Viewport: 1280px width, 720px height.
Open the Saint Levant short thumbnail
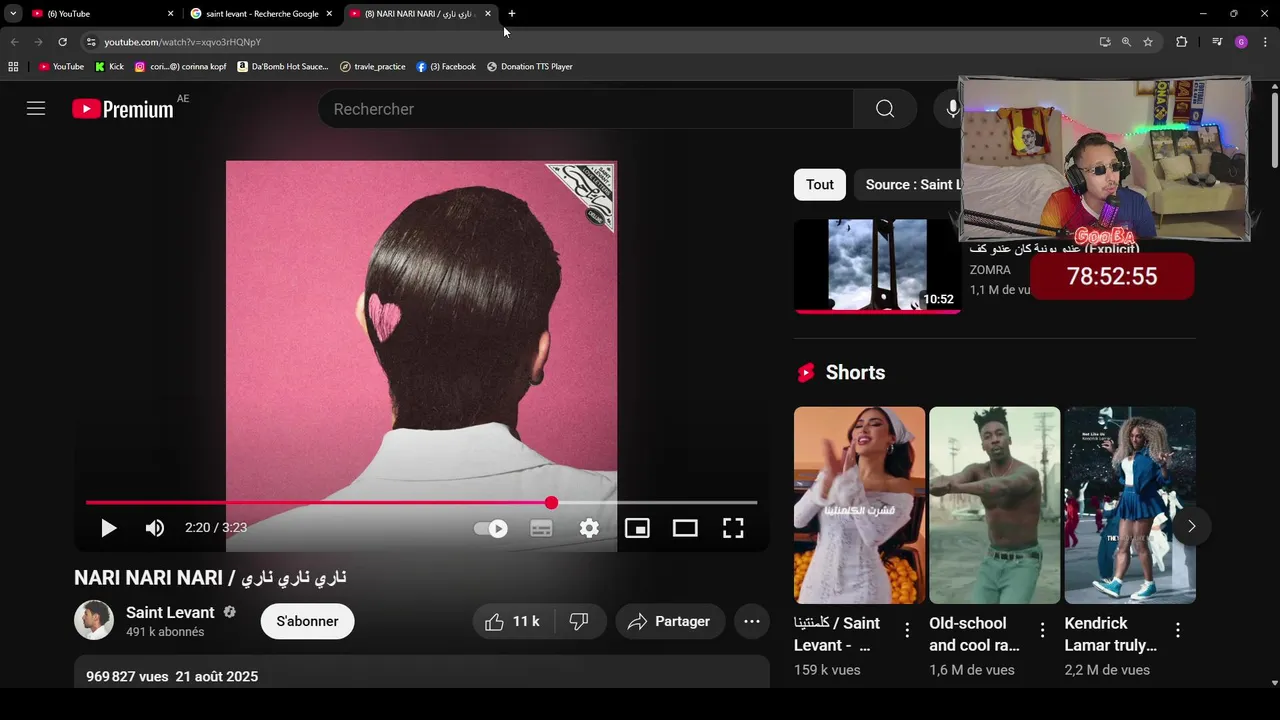tap(859, 505)
